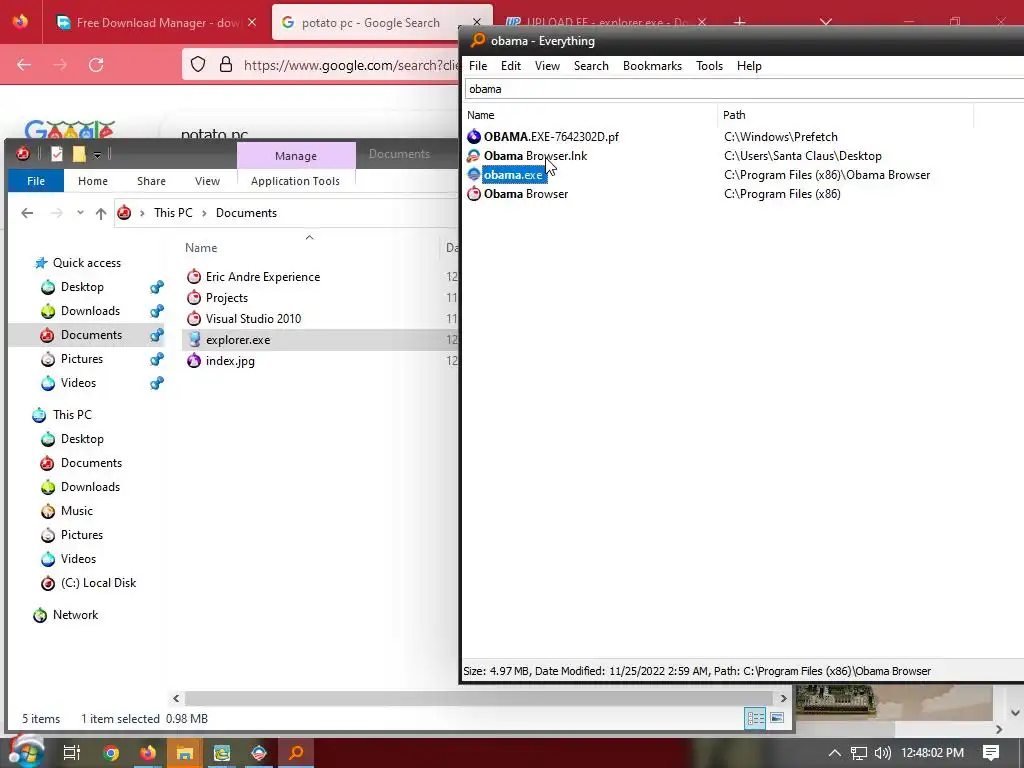Viewport: 1024px width, 768px height.
Task: Open the Projects folder
Action: (x=227, y=298)
